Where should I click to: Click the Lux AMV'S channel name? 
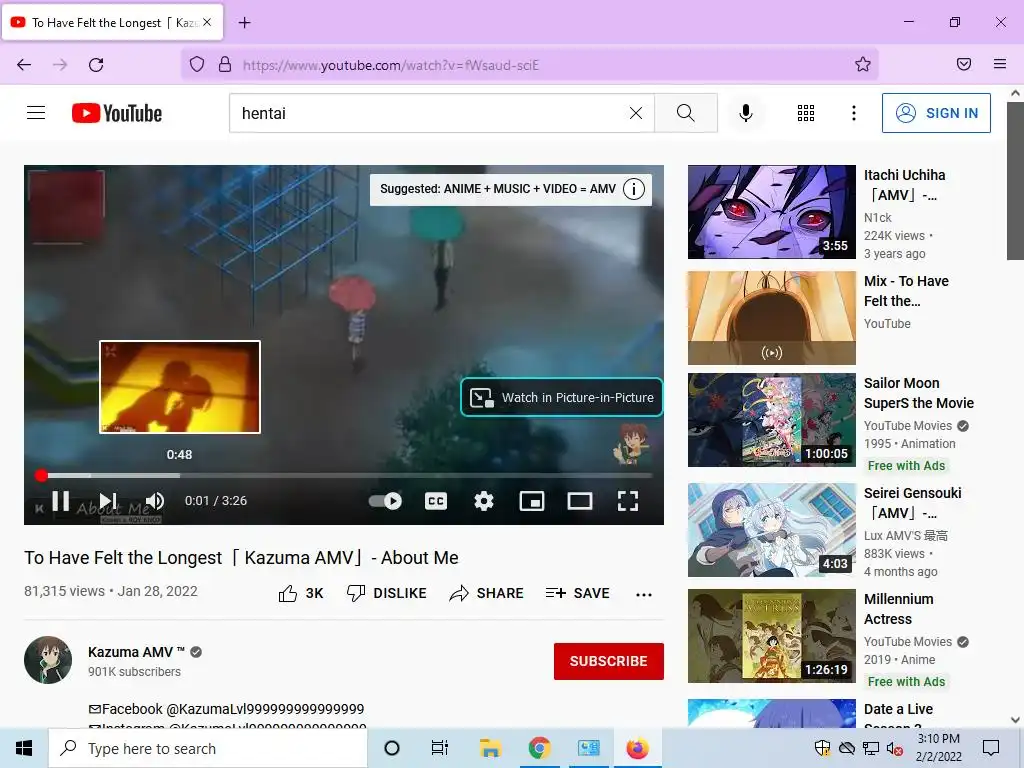pos(905,536)
